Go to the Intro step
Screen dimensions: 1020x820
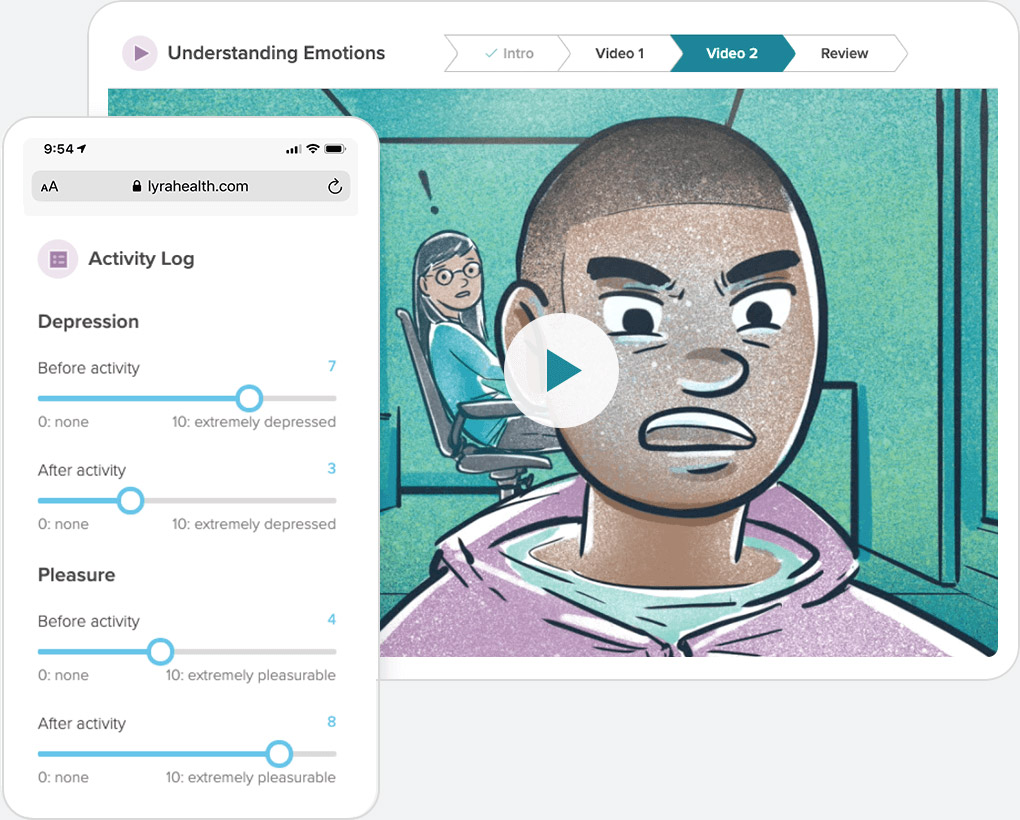[508, 53]
